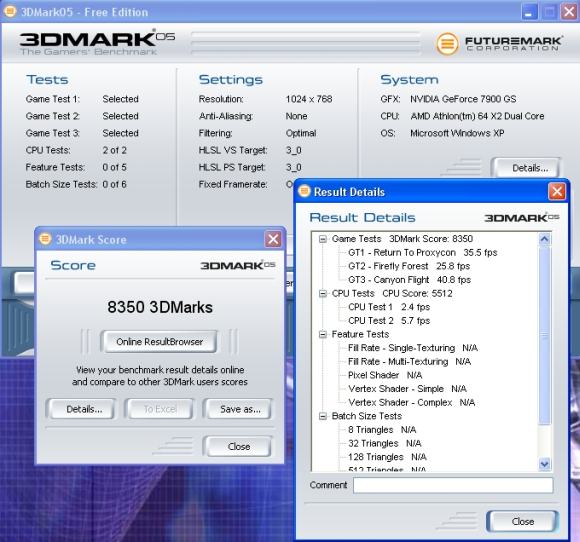Click the 3DMark Score title bar icon
The image size is (580, 542).
coord(45,239)
